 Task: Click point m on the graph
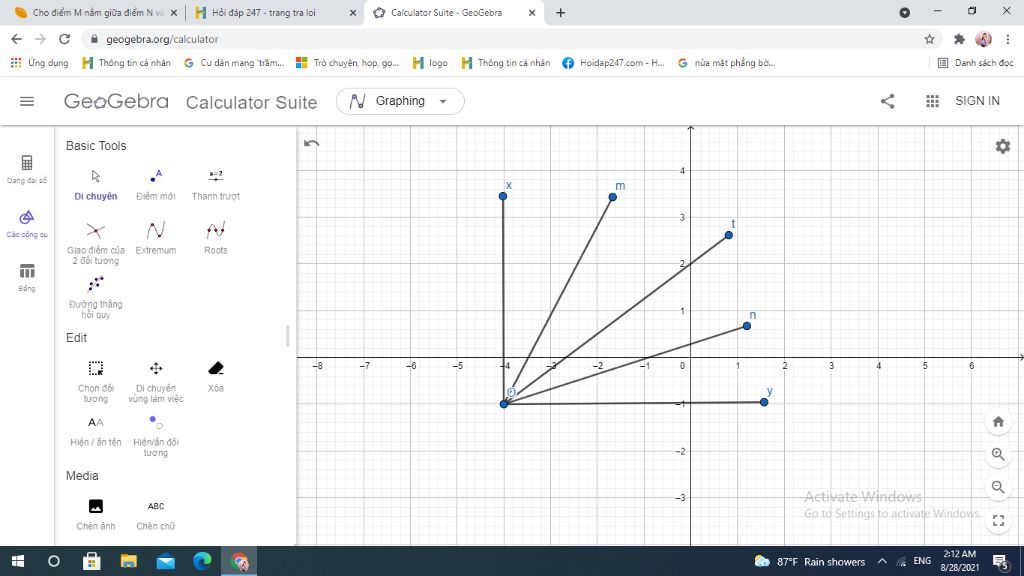pos(613,197)
